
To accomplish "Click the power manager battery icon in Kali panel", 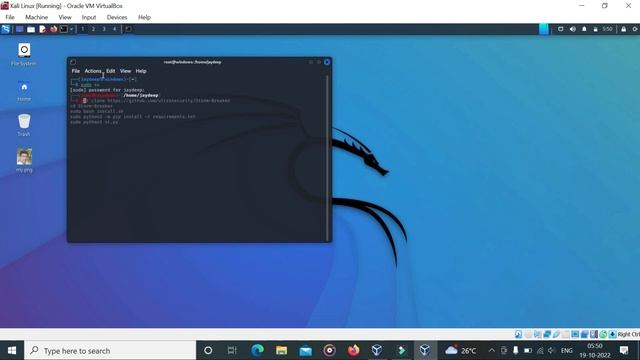I will coord(596,29).
